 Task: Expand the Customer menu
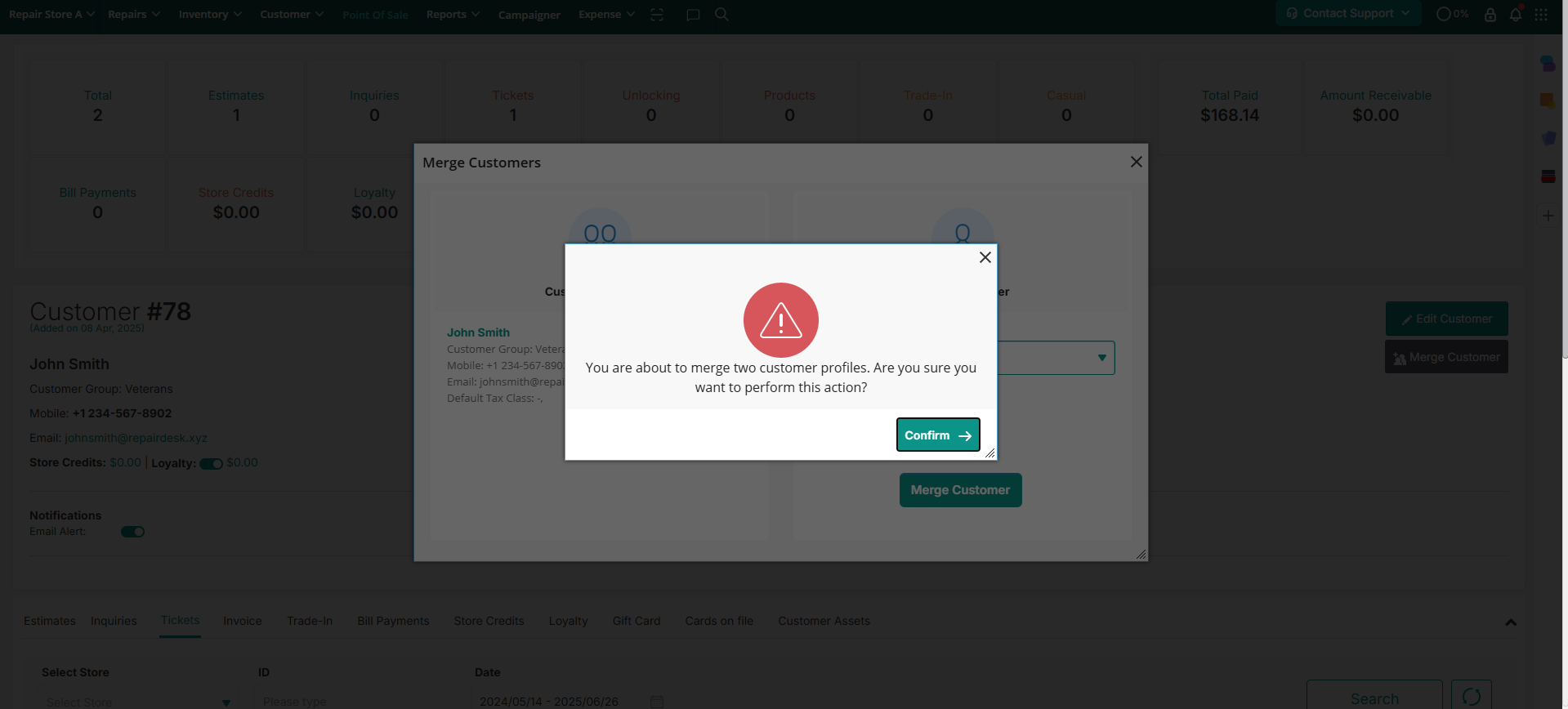pos(292,14)
